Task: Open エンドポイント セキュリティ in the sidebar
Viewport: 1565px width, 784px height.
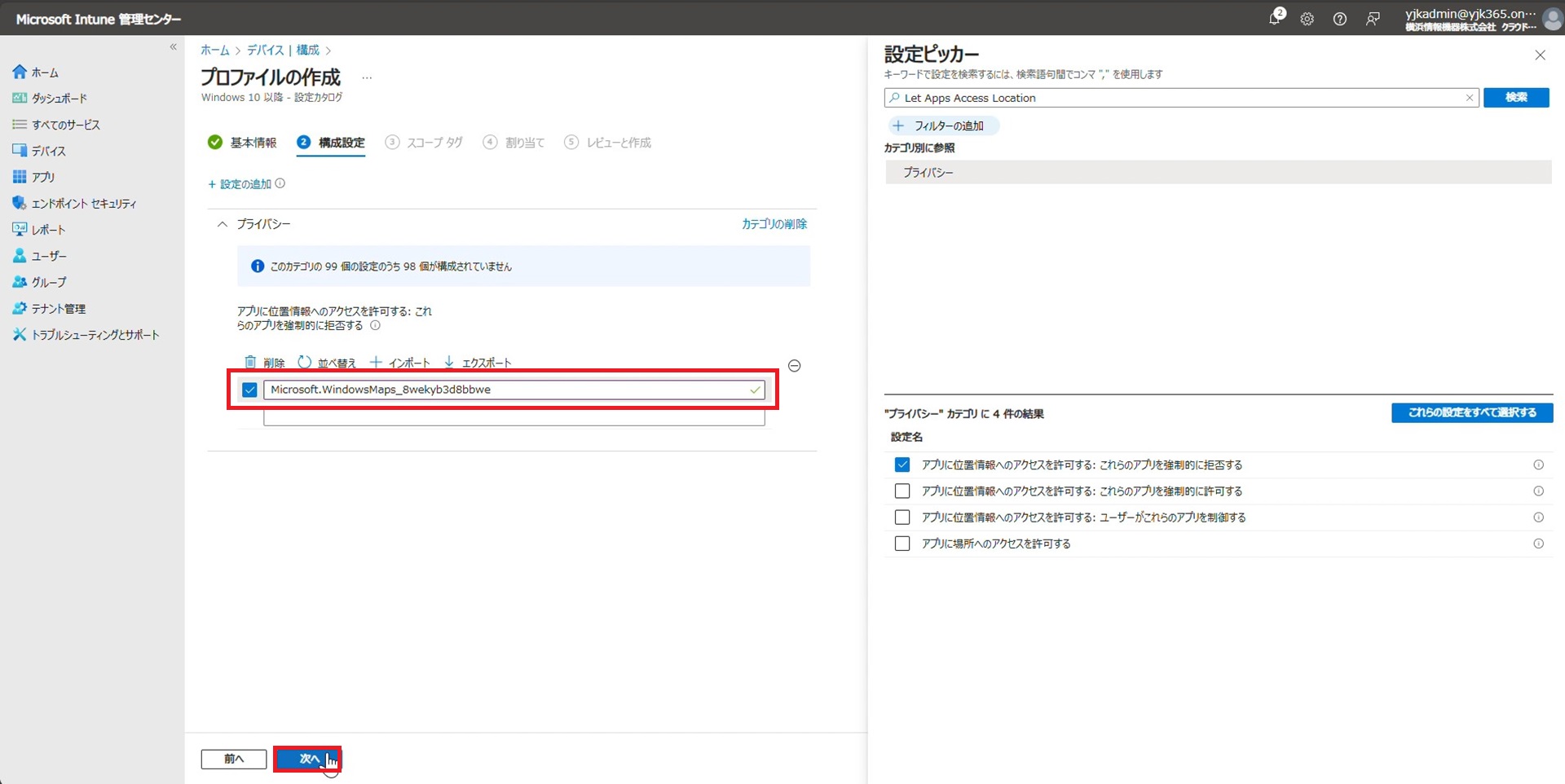Action: 83,204
